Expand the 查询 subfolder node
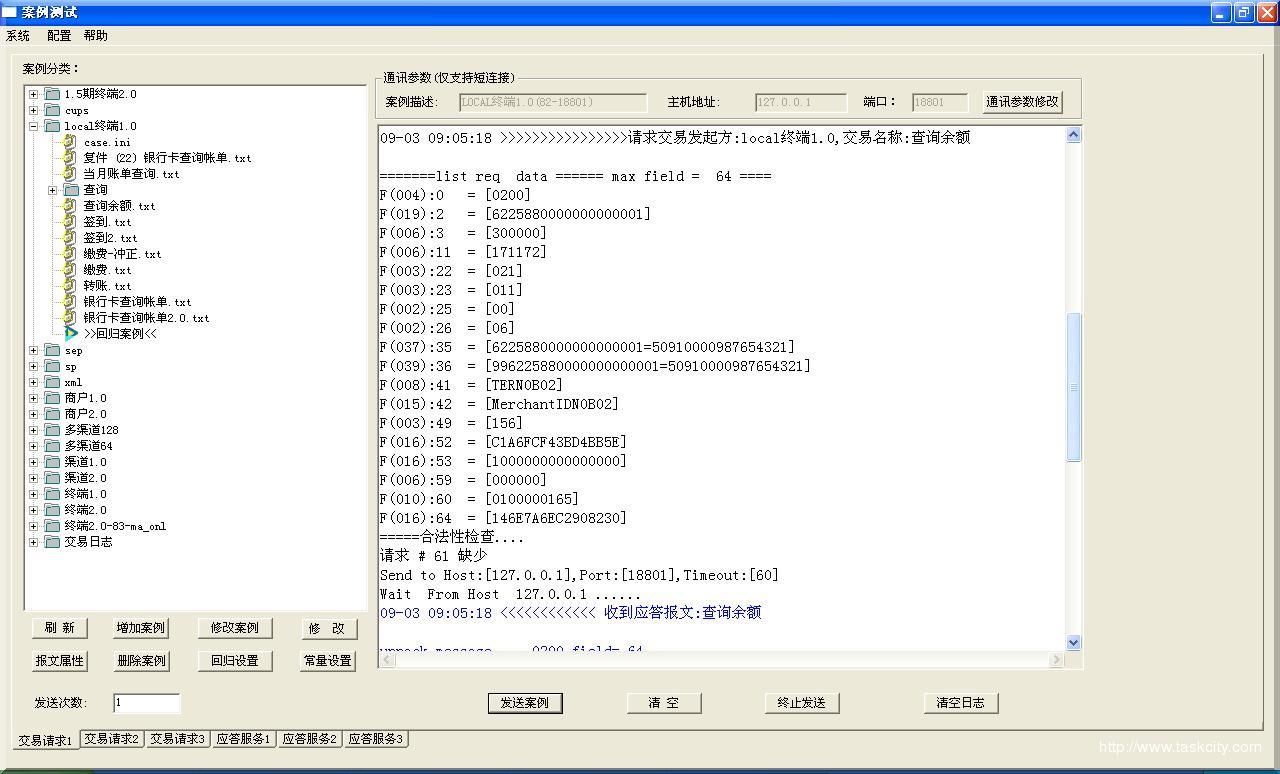This screenshot has height=774, width=1280. 53,190
